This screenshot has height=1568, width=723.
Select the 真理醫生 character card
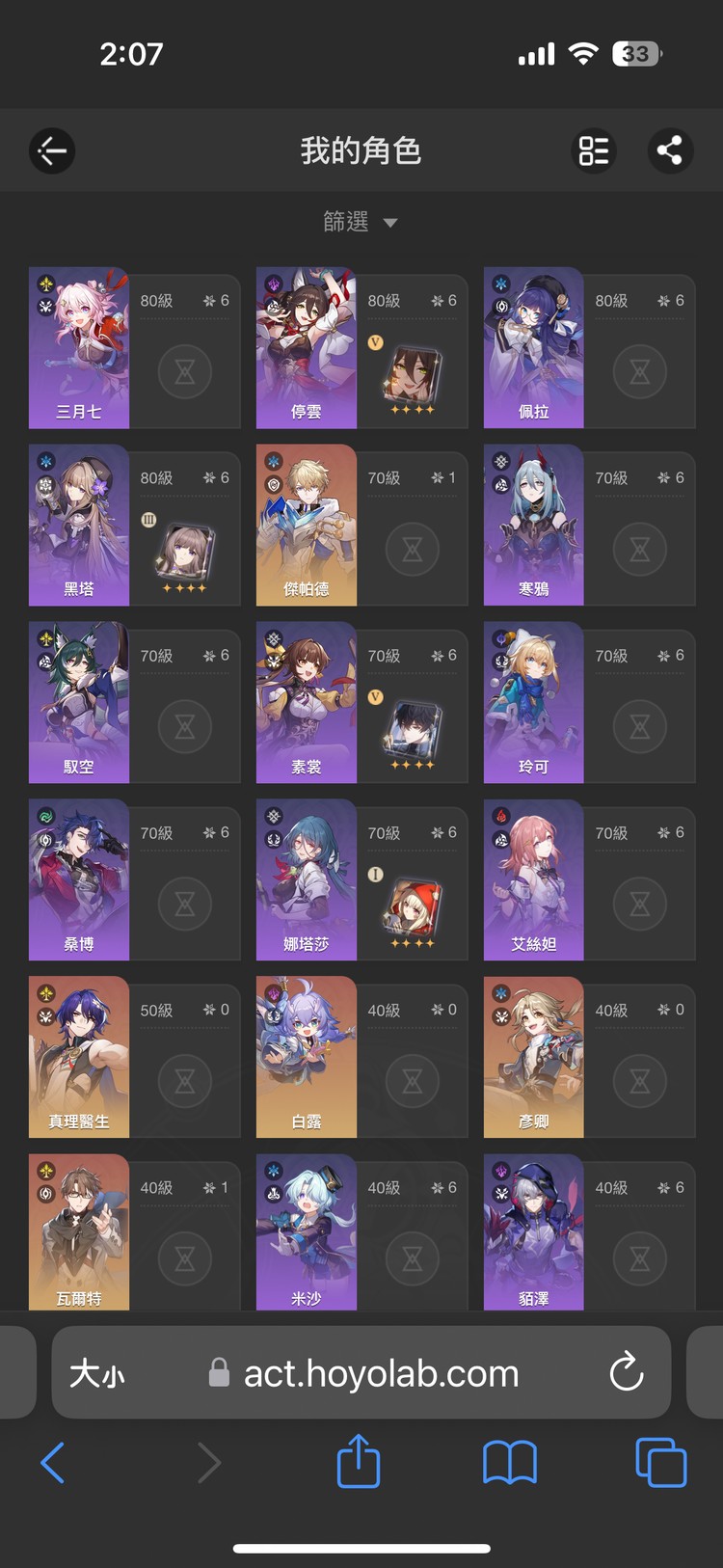click(x=134, y=1058)
